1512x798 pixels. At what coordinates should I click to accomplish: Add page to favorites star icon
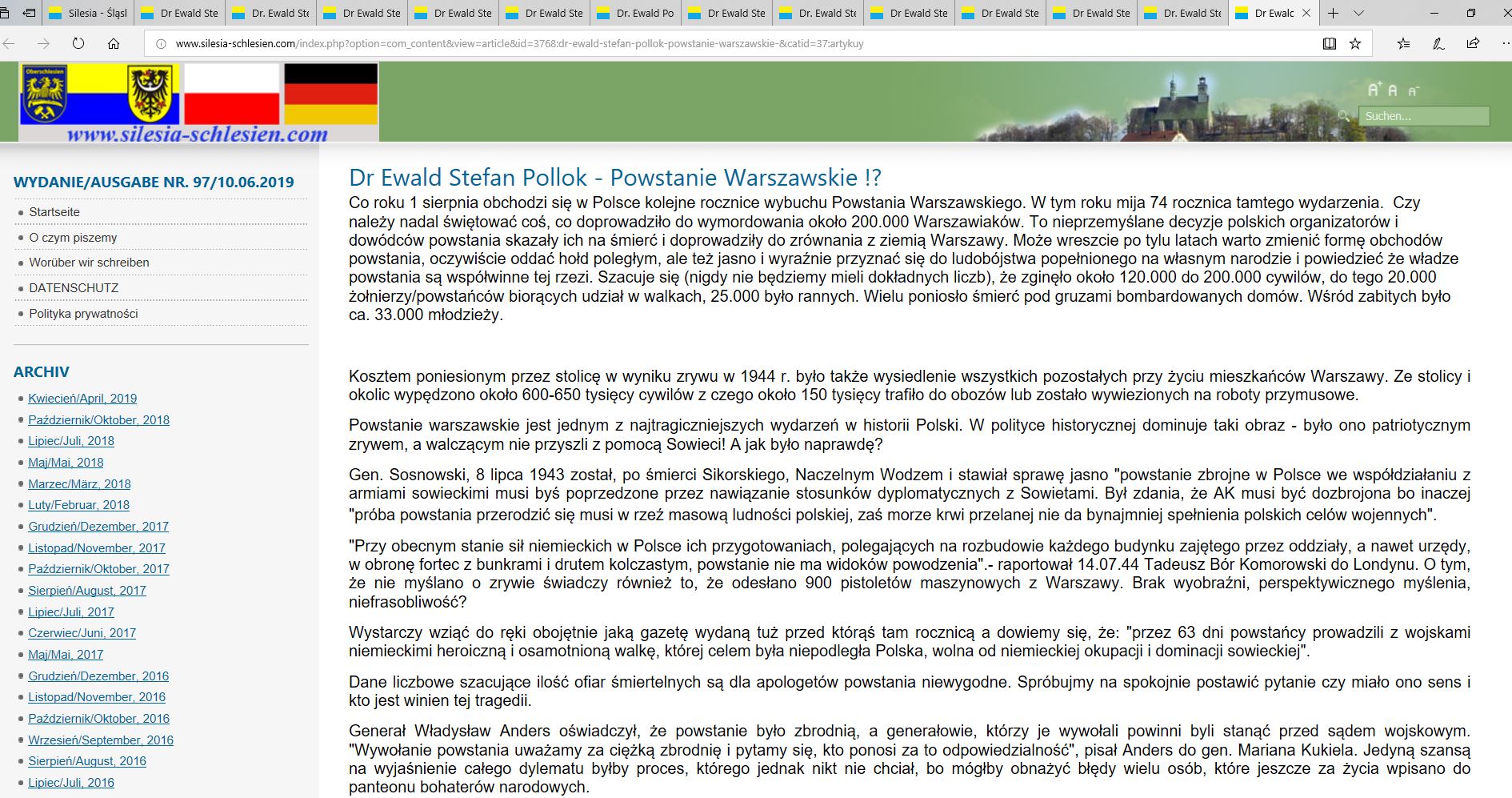[1355, 44]
